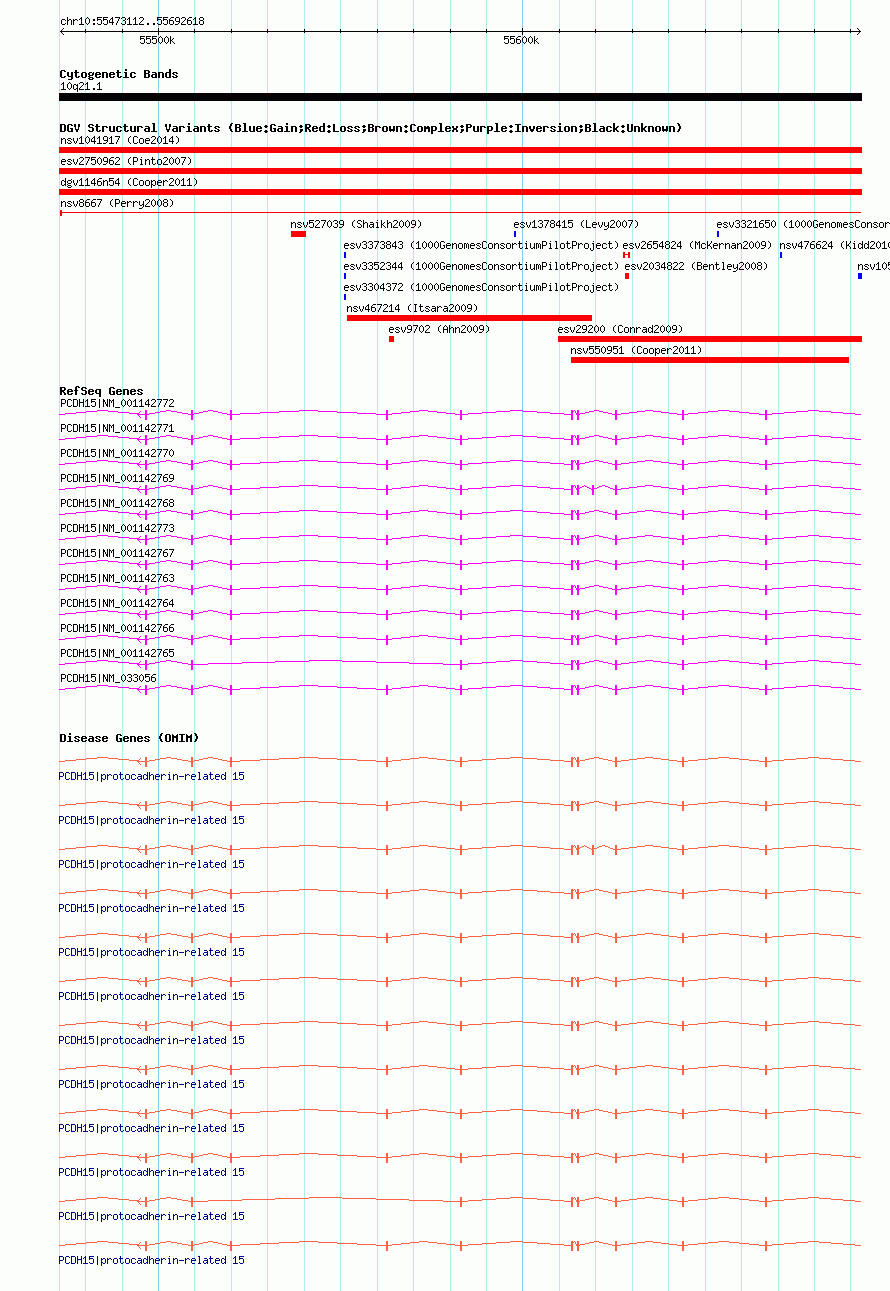Open the DGV Structural Variants track title
The height and width of the screenshot is (1291, 890).
371,128
